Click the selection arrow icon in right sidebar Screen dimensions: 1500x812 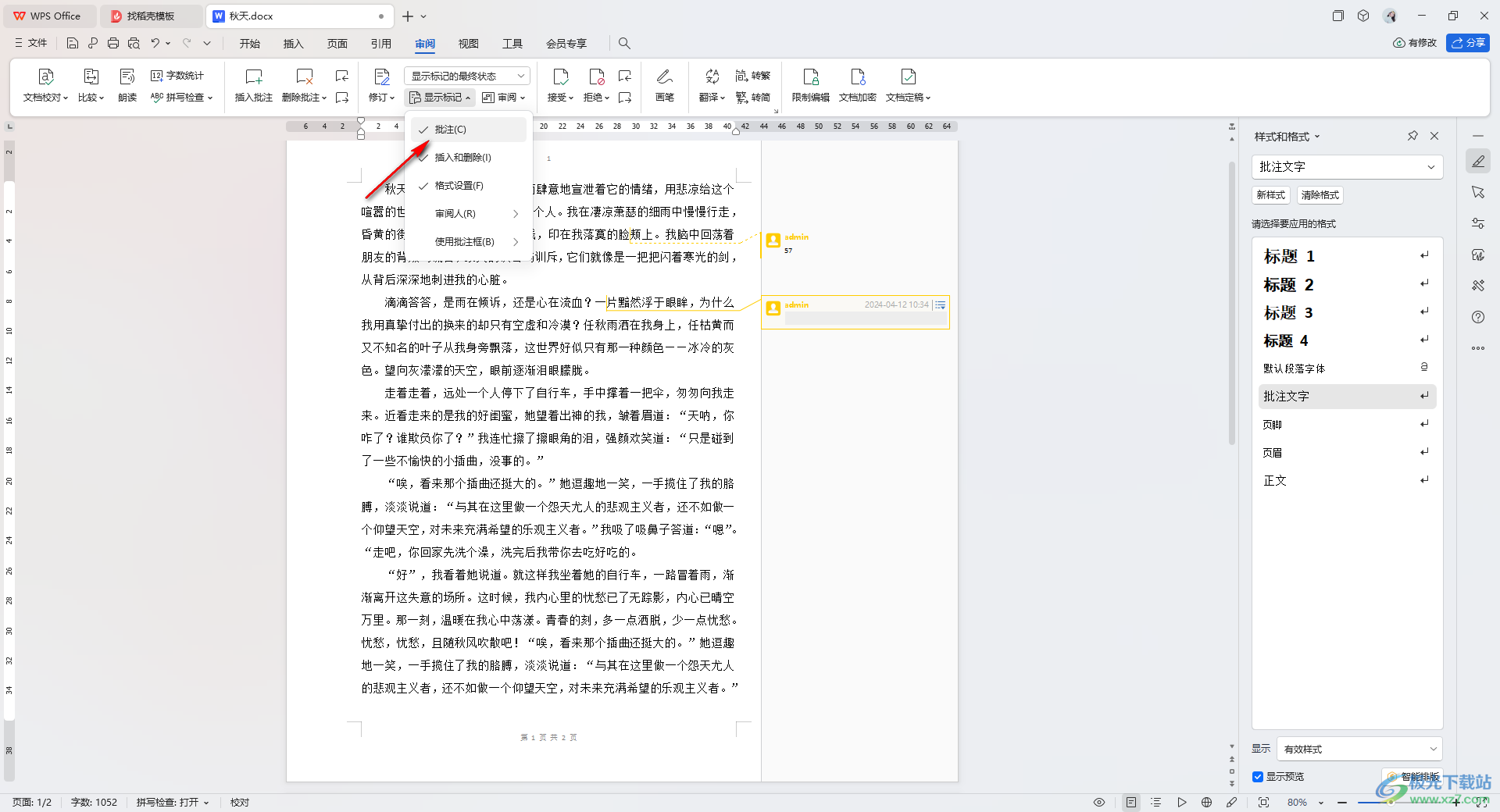click(x=1478, y=192)
